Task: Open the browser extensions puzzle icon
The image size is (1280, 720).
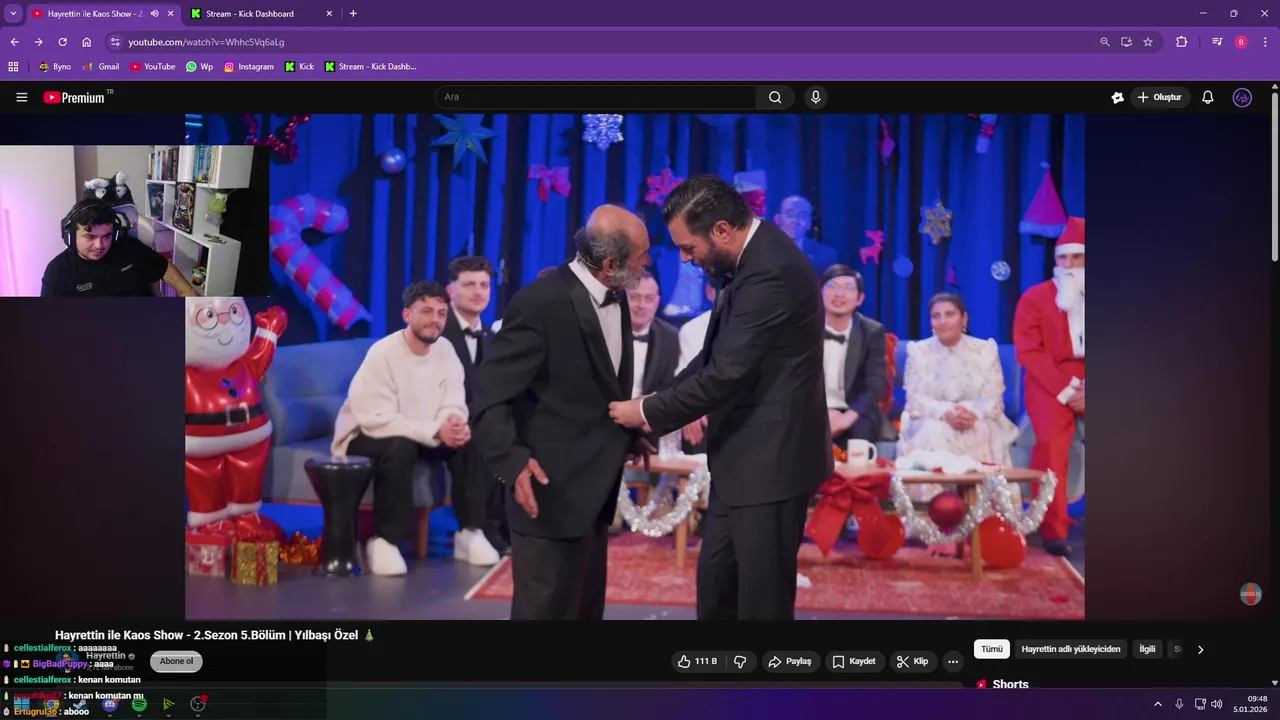Action: (x=1181, y=42)
